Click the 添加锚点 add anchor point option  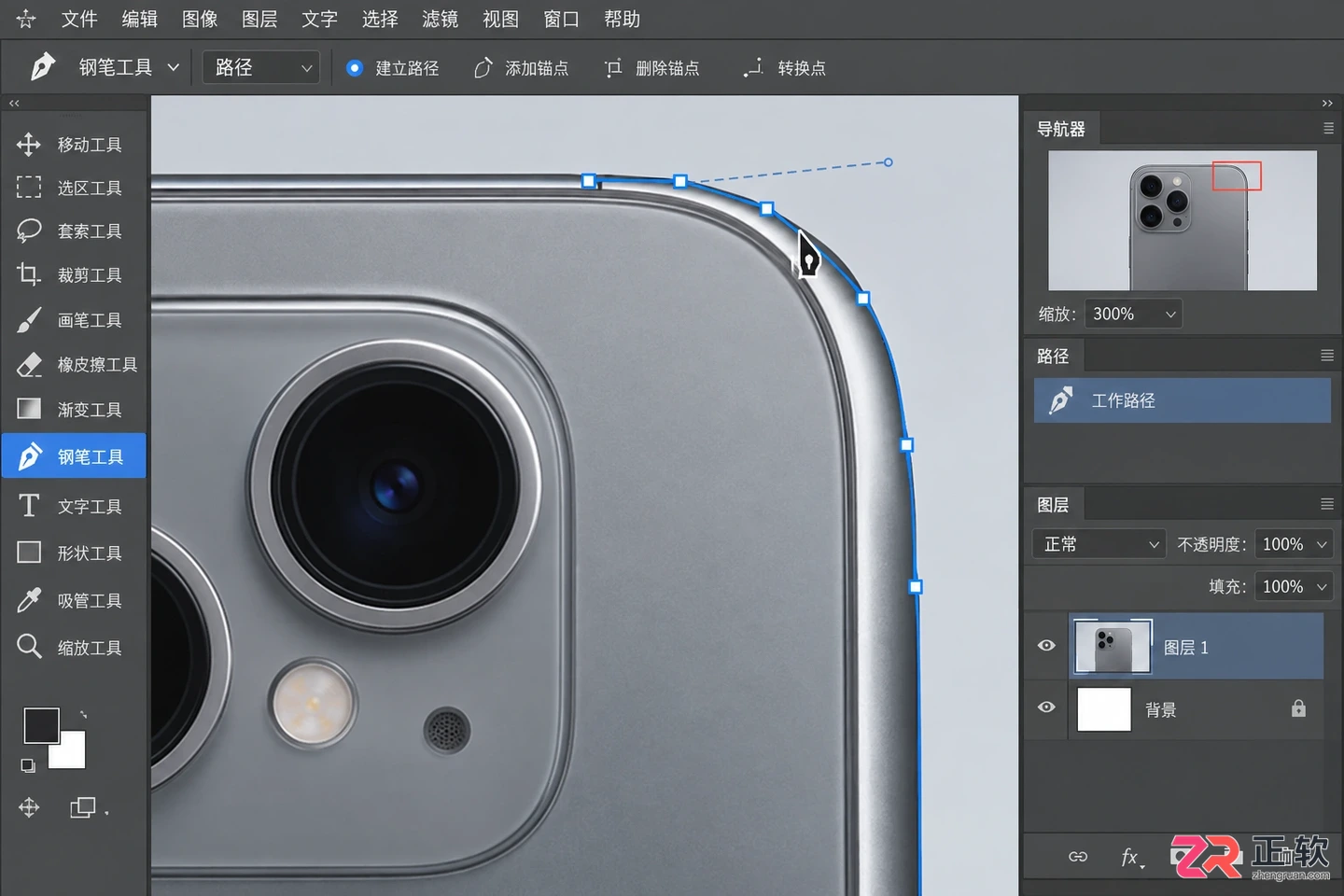[x=522, y=68]
